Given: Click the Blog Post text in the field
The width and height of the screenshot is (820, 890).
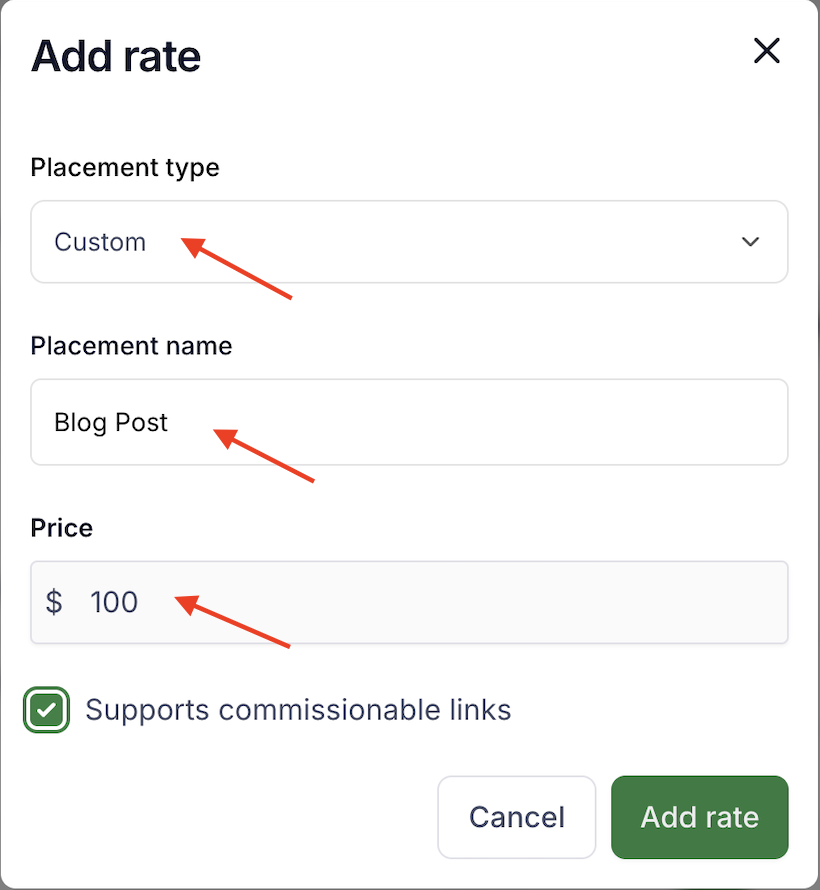Looking at the screenshot, I should pyautogui.click(x=111, y=422).
